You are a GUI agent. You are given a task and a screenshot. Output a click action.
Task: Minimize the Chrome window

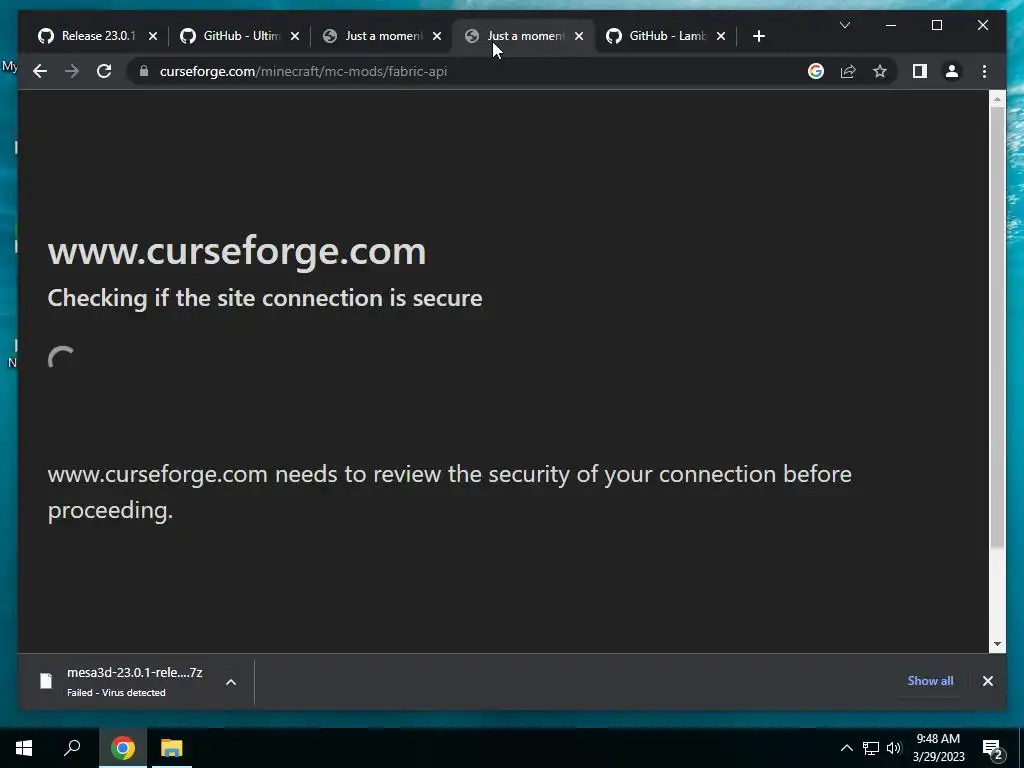[x=891, y=25]
